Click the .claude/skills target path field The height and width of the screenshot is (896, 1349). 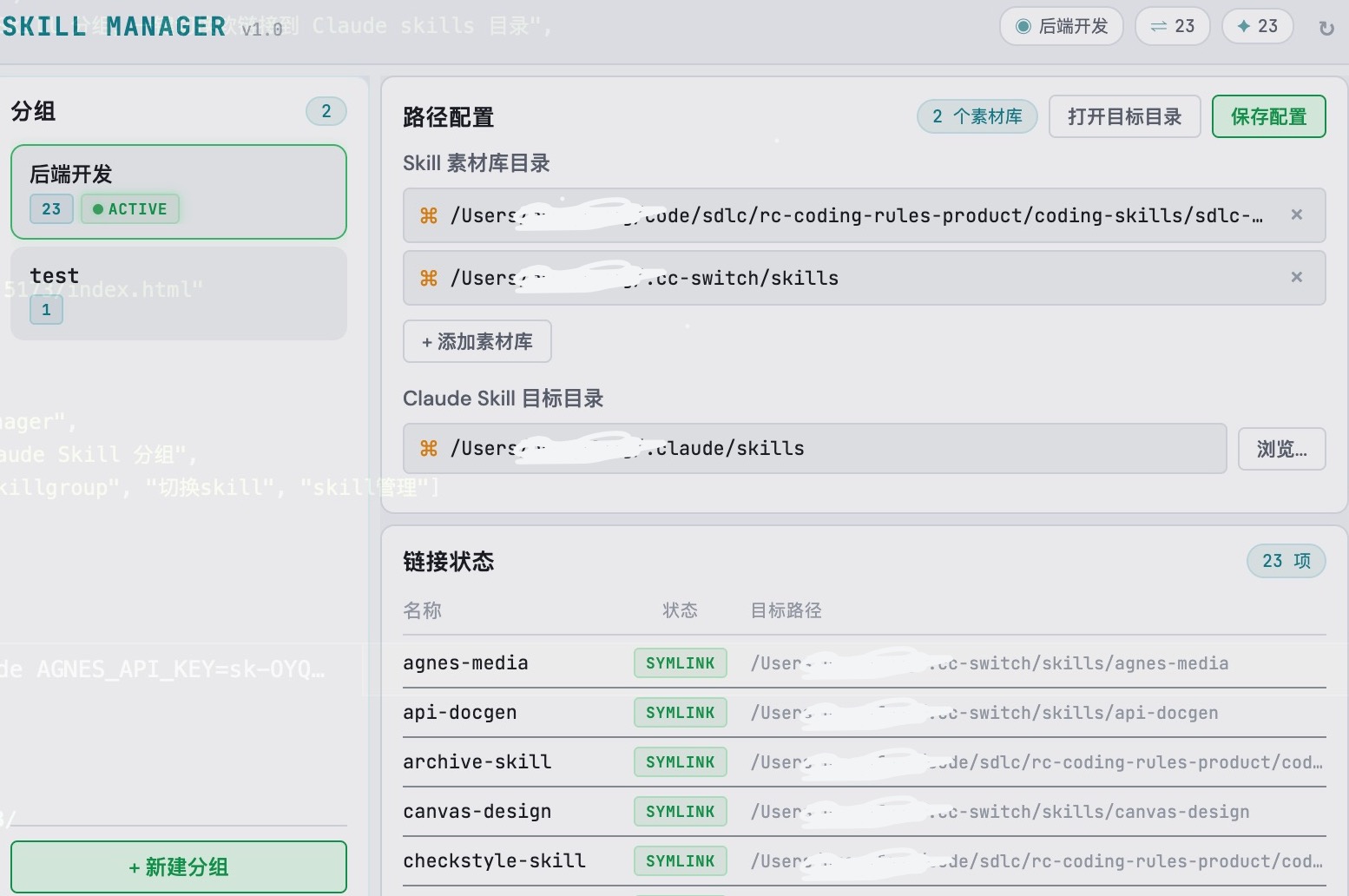(x=815, y=448)
